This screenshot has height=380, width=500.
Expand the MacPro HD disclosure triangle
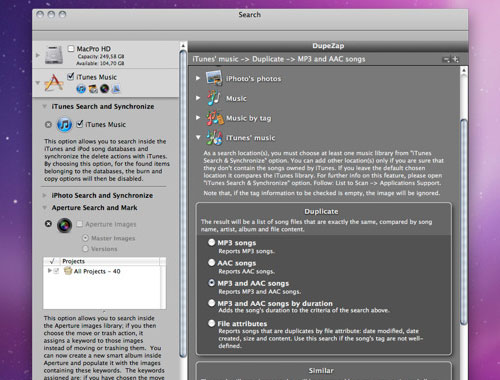38,55
